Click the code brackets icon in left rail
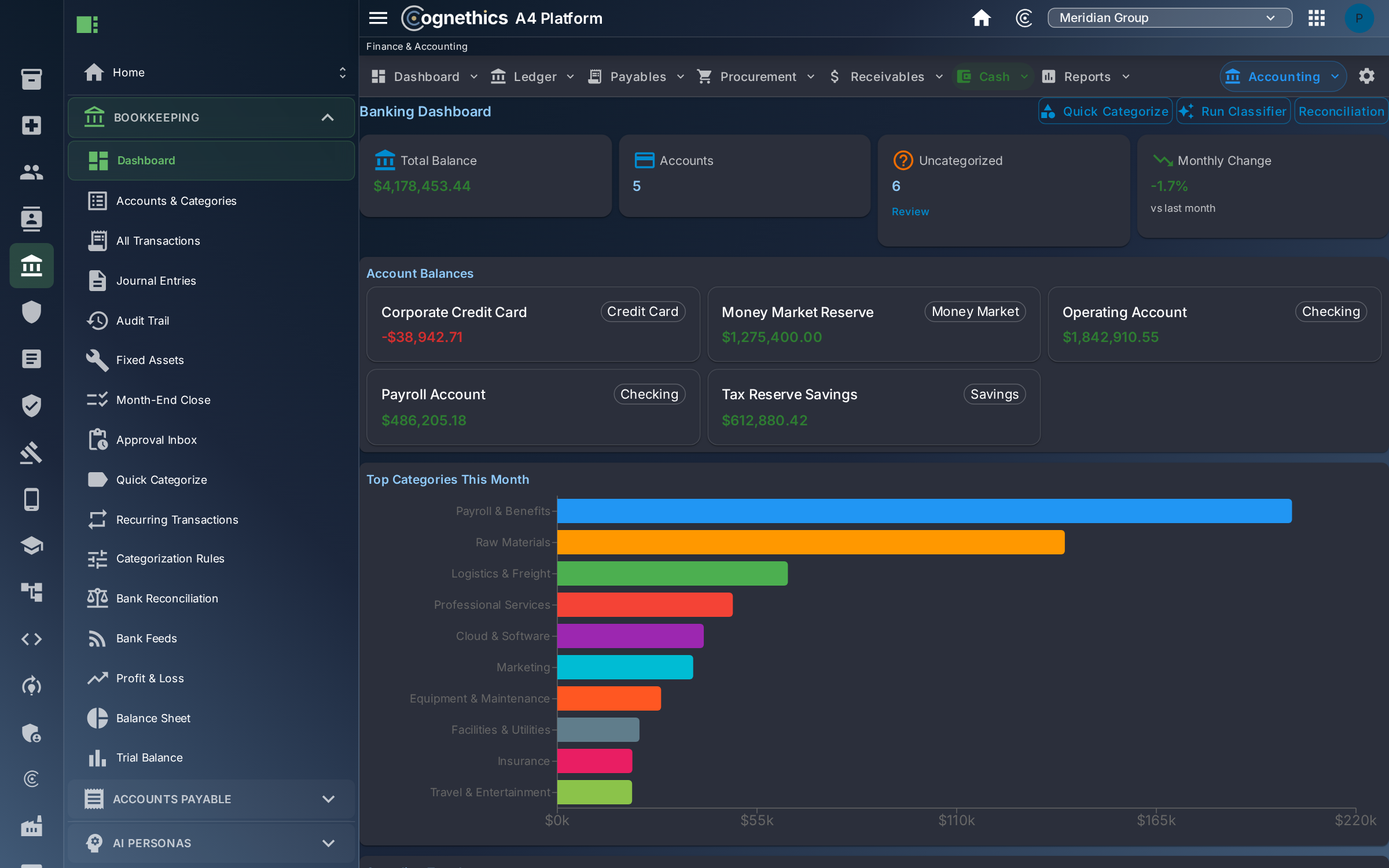1389x868 pixels. (x=31, y=639)
